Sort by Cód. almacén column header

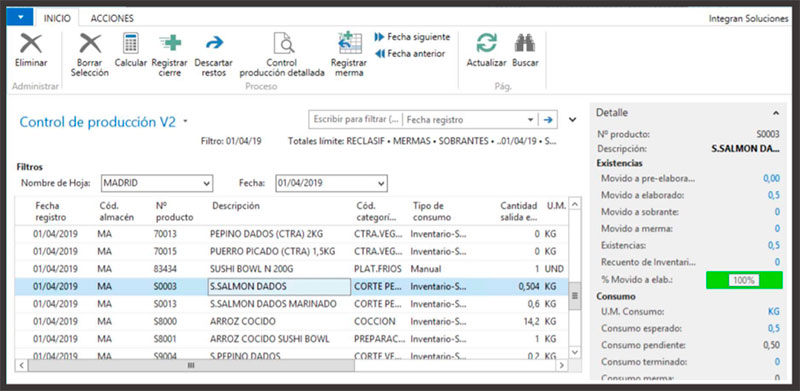pos(117,211)
